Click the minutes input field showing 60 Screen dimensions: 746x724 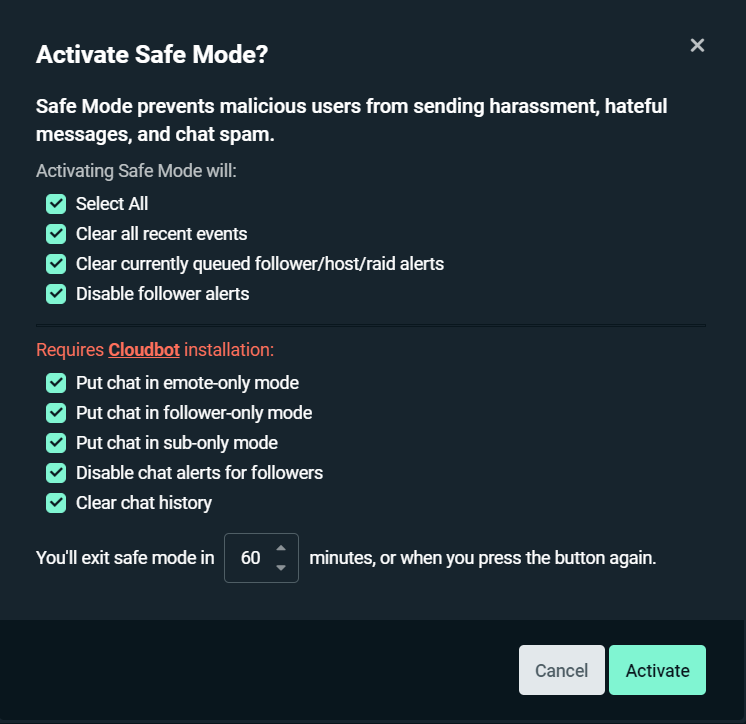250,558
